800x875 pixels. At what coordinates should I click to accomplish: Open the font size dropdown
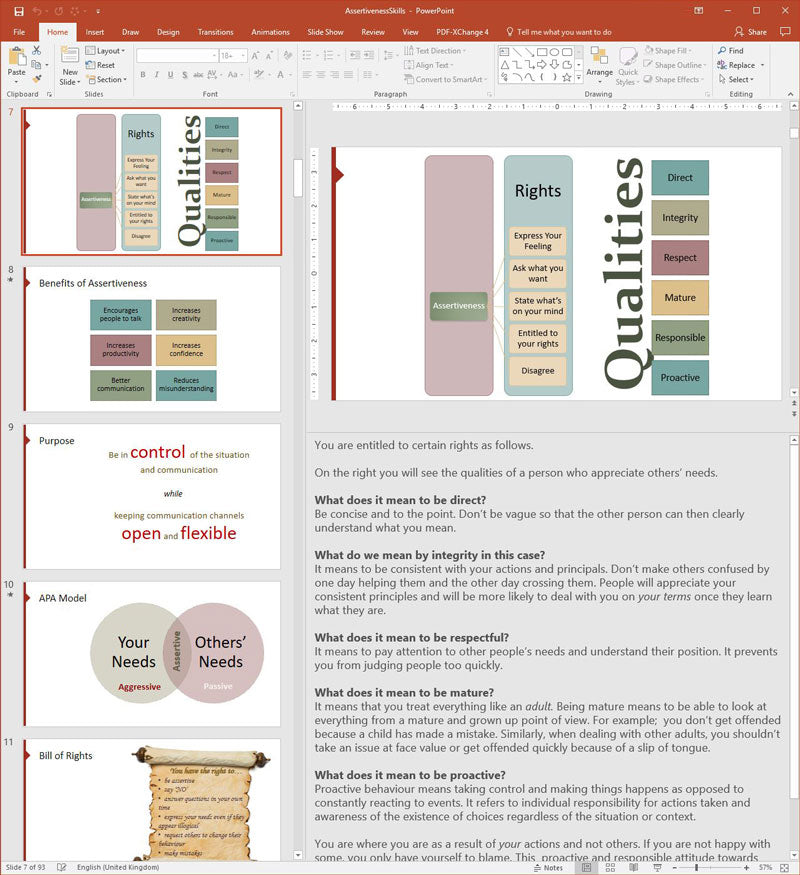click(243, 56)
